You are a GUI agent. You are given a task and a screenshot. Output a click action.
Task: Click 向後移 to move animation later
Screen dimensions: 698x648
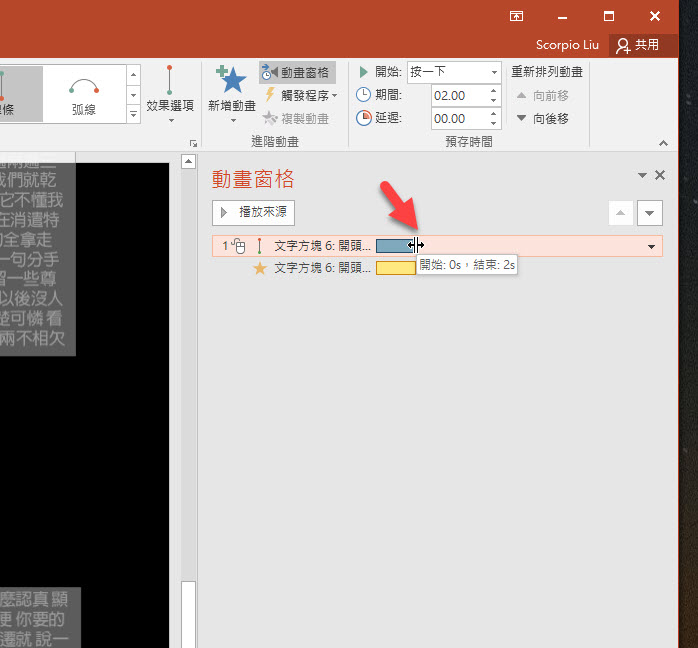pos(543,118)
